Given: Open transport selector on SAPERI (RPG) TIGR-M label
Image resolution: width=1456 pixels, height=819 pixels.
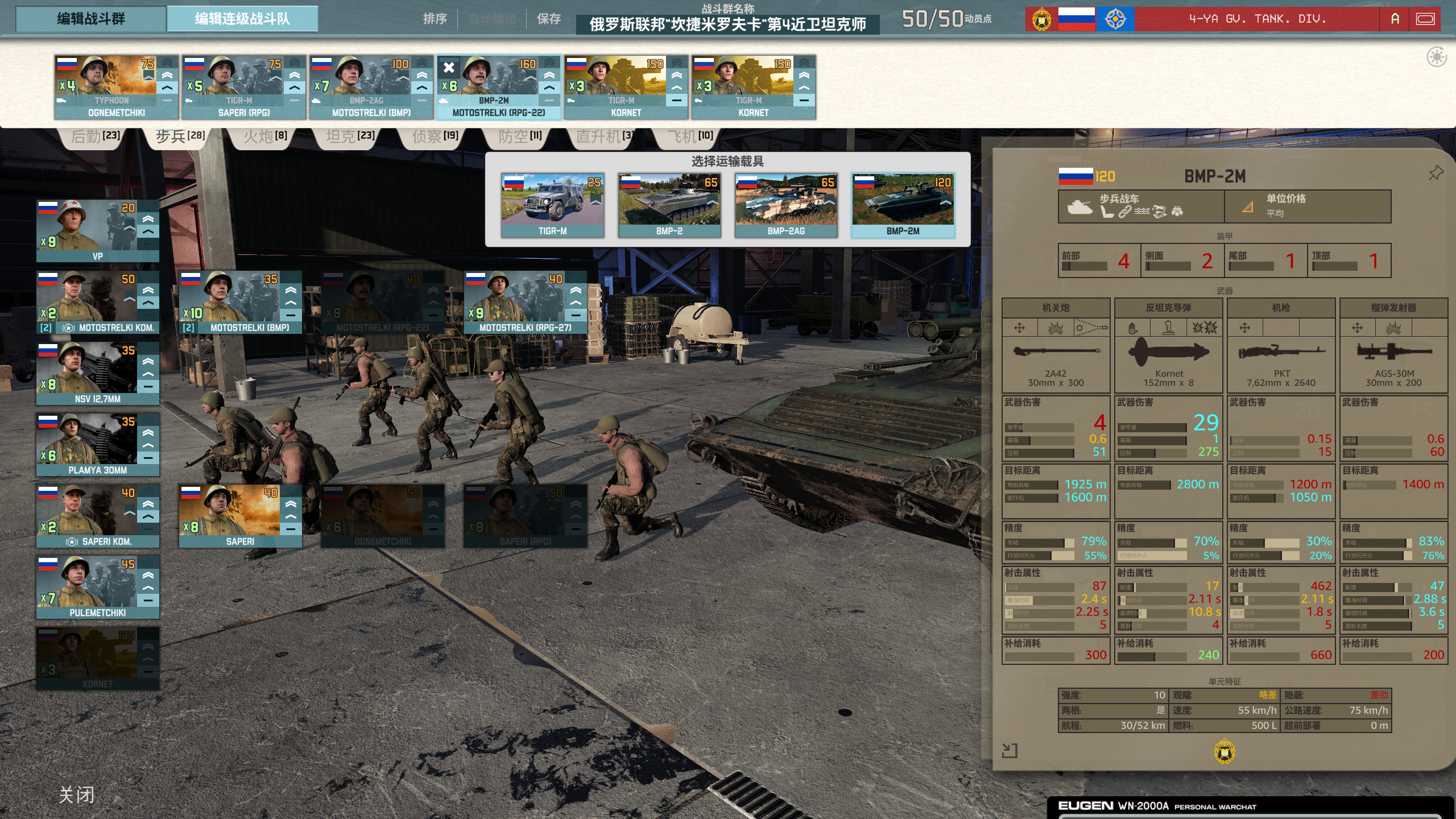Looking at the screenshot, I should click(239, 101).
